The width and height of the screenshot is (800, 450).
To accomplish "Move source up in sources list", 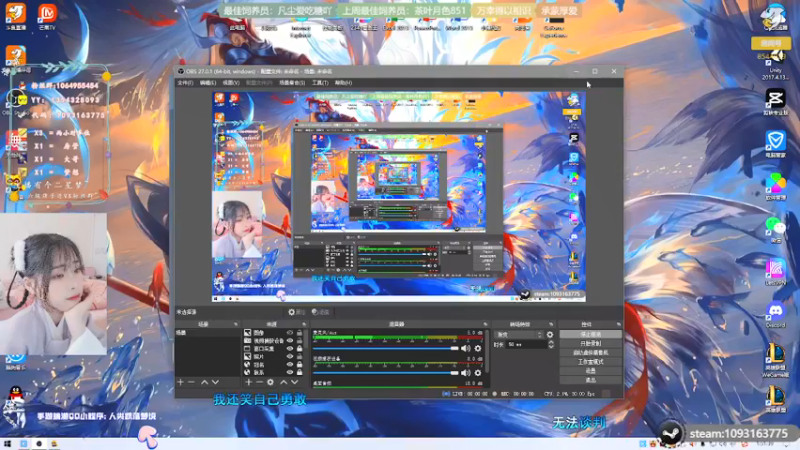I will (284, 382).
